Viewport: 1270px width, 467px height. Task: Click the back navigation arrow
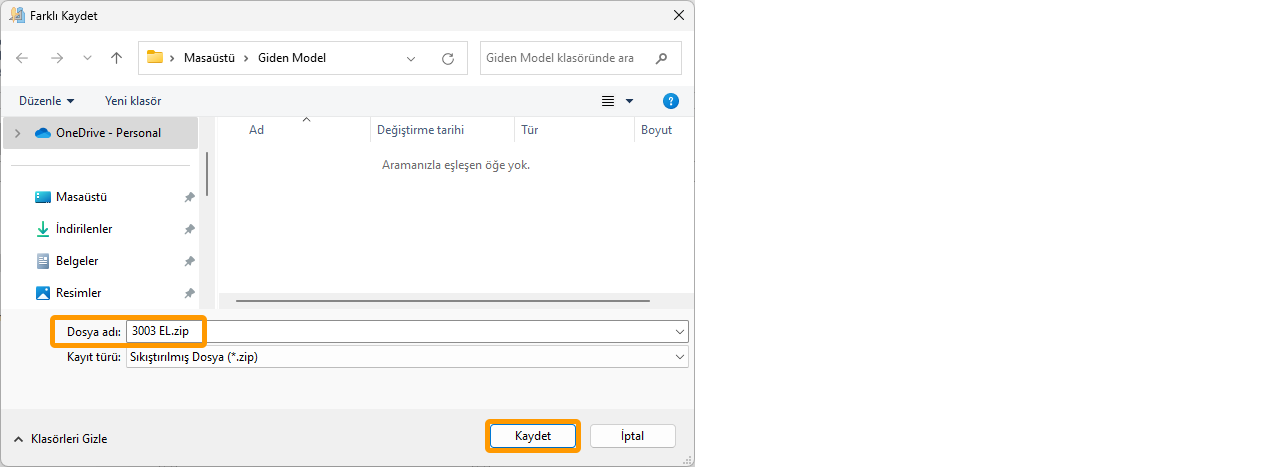(x=22, y=58)
